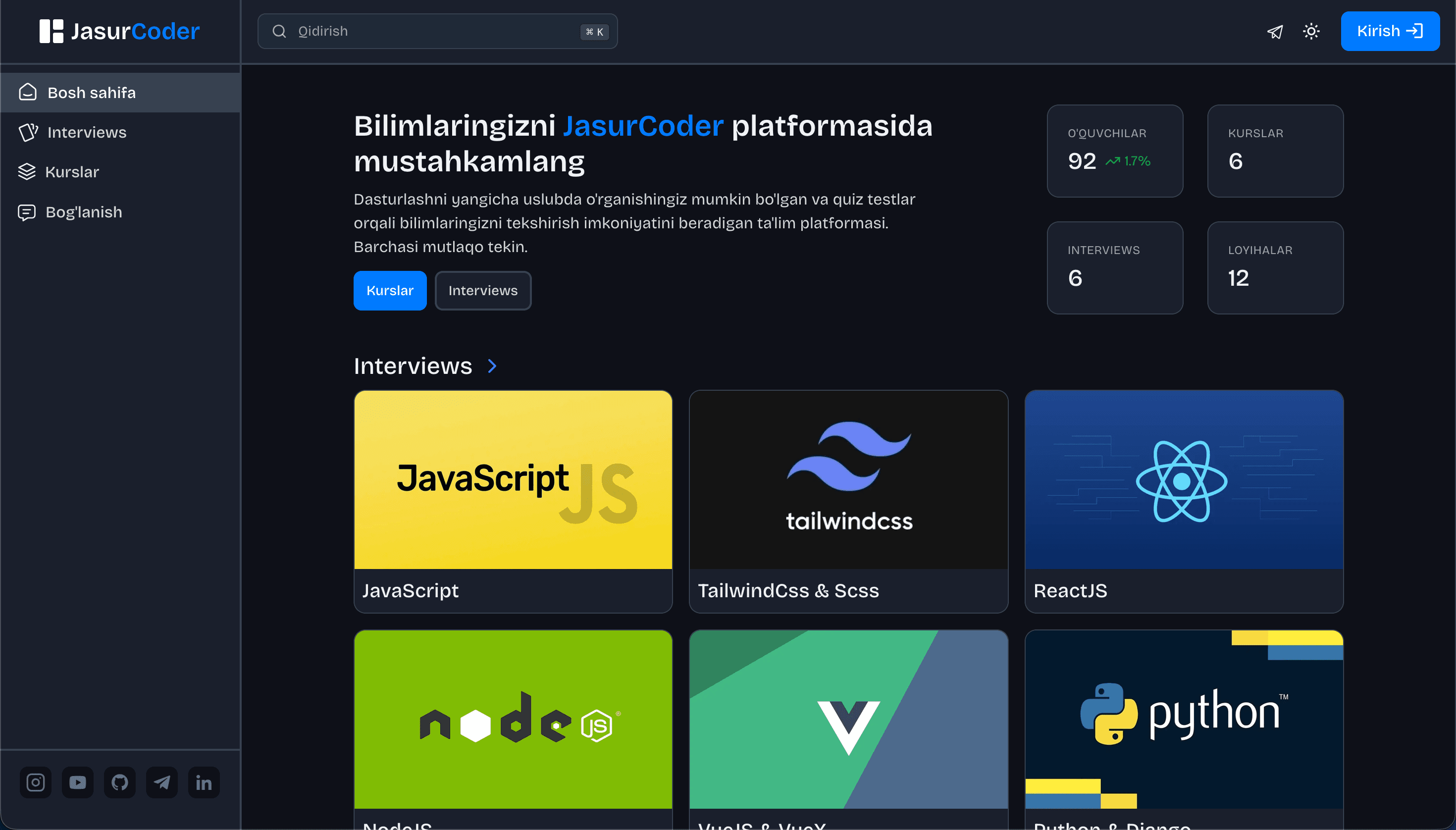Open the GitHub social link
Screen dimensions: 1456x830
120,782
